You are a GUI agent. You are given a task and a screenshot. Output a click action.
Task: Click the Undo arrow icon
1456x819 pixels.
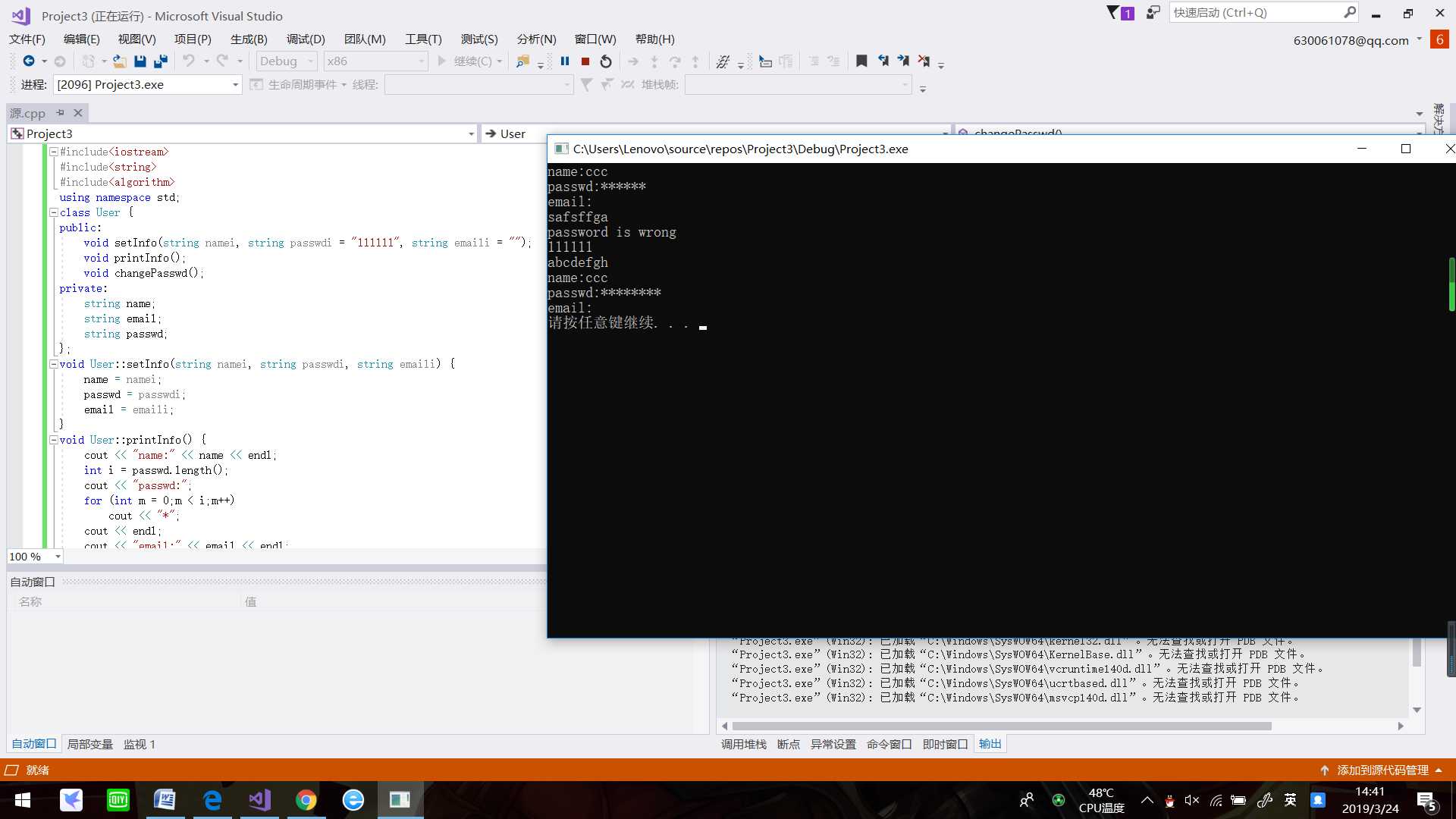[x=189, y=61]
